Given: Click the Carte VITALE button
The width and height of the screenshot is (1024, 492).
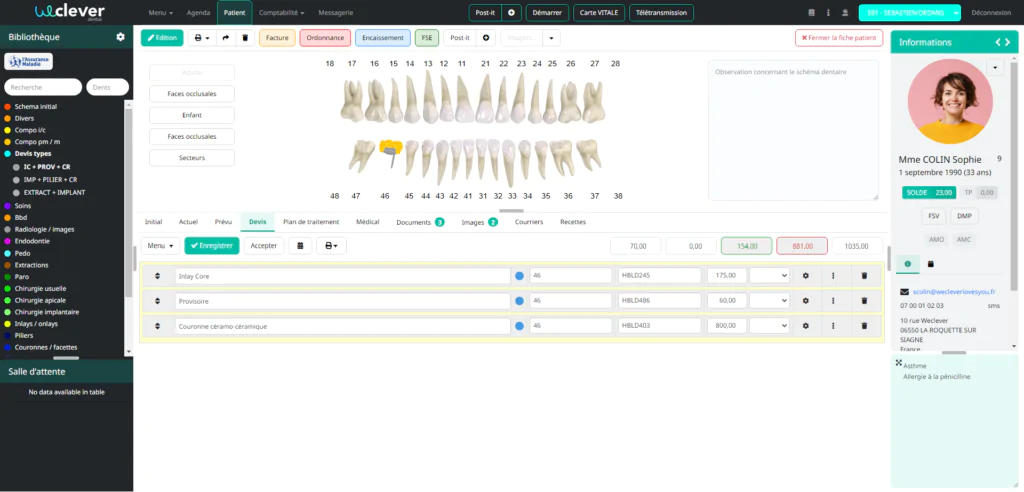Looking at the screenshot, I should click(x=599, y=12).
